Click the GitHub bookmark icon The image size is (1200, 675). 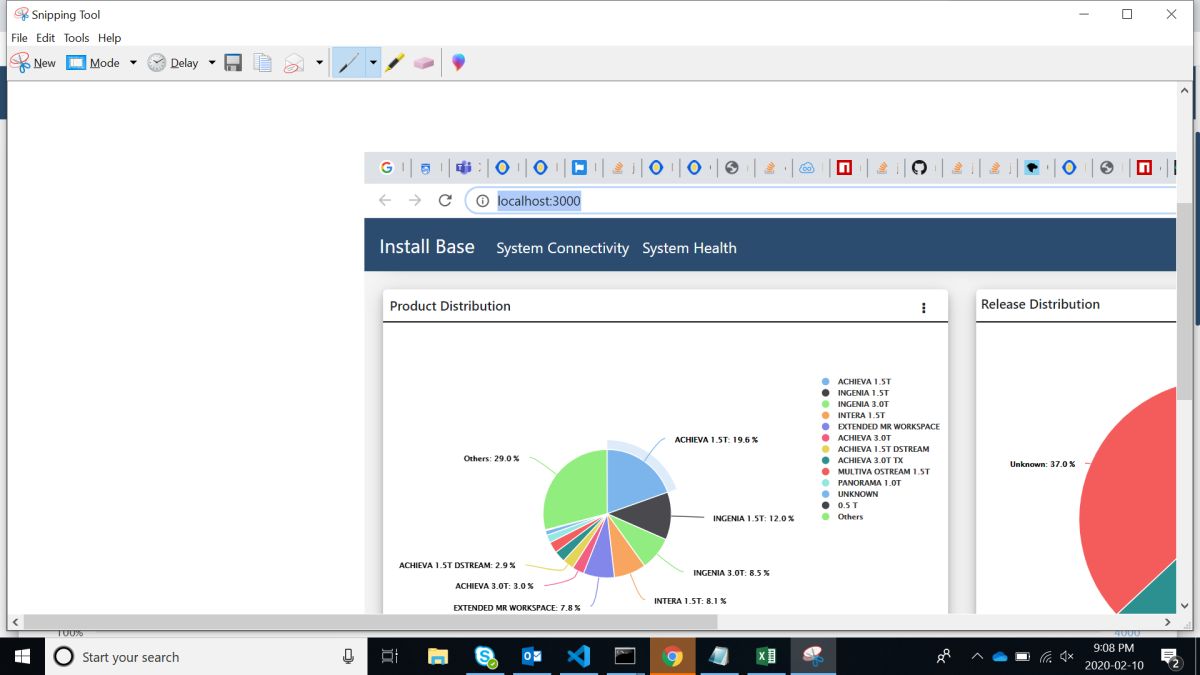click(919, 168)
